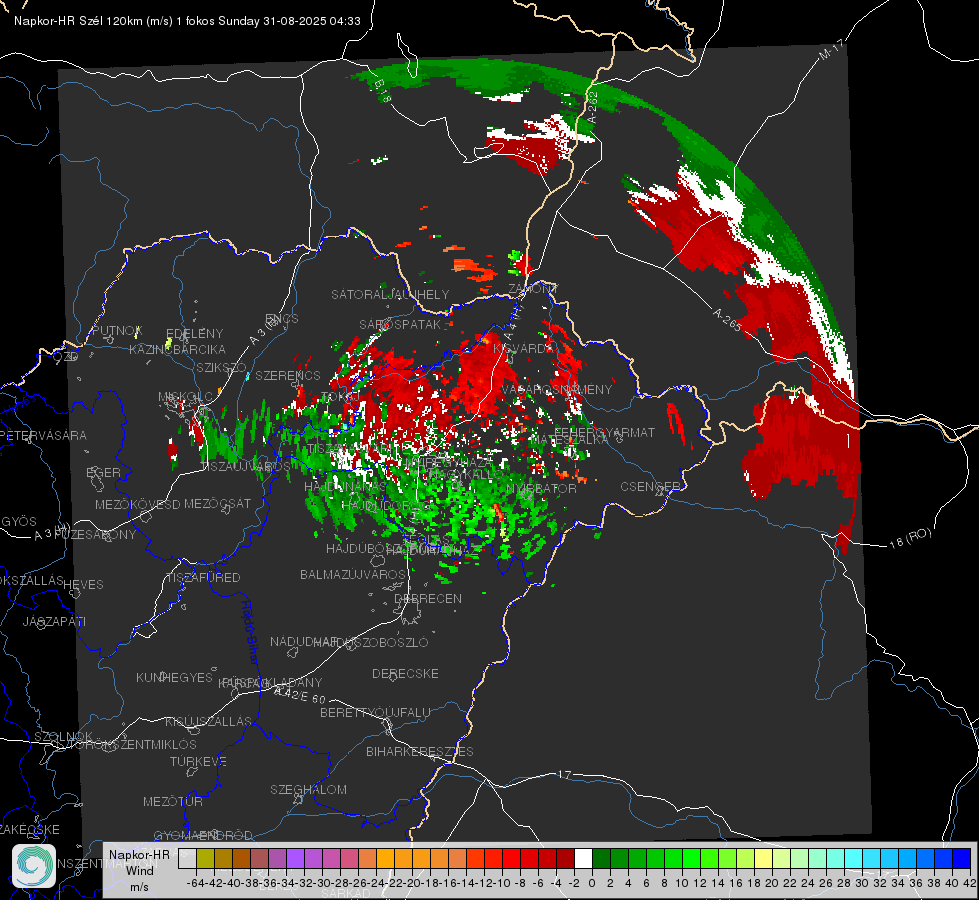This screenshot has width=979, height=900.
Task: Click the EDELÉNY label
Action: click(x=195, y=334)
